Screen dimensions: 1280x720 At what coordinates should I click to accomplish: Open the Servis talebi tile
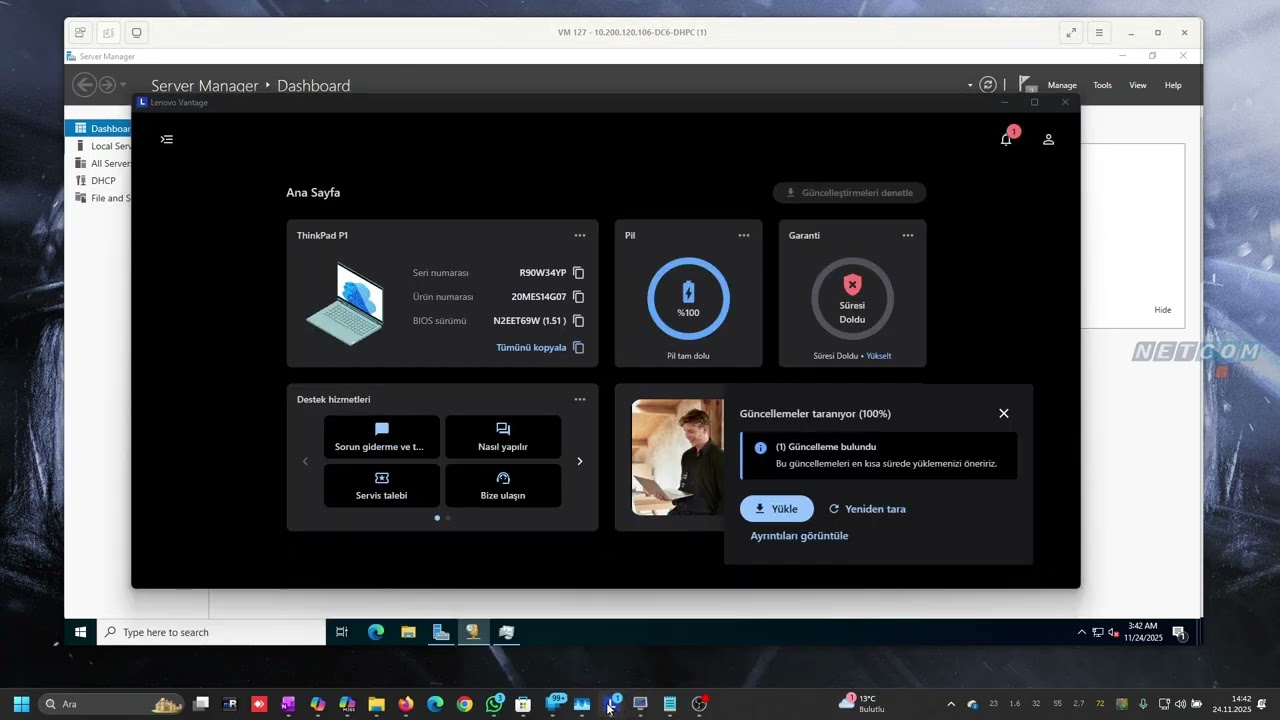tap(381, 485)
